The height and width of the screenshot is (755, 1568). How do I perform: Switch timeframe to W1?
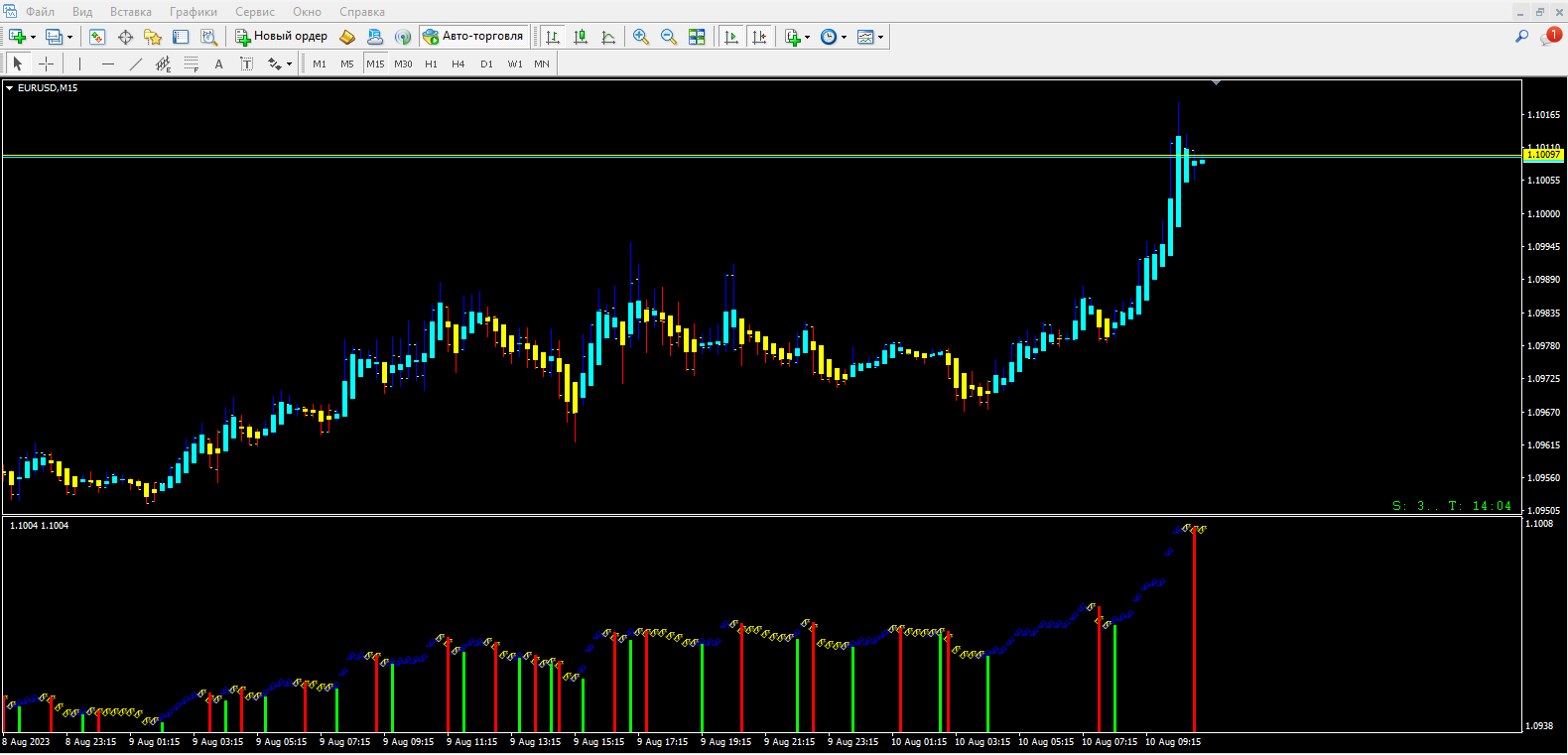515,63
